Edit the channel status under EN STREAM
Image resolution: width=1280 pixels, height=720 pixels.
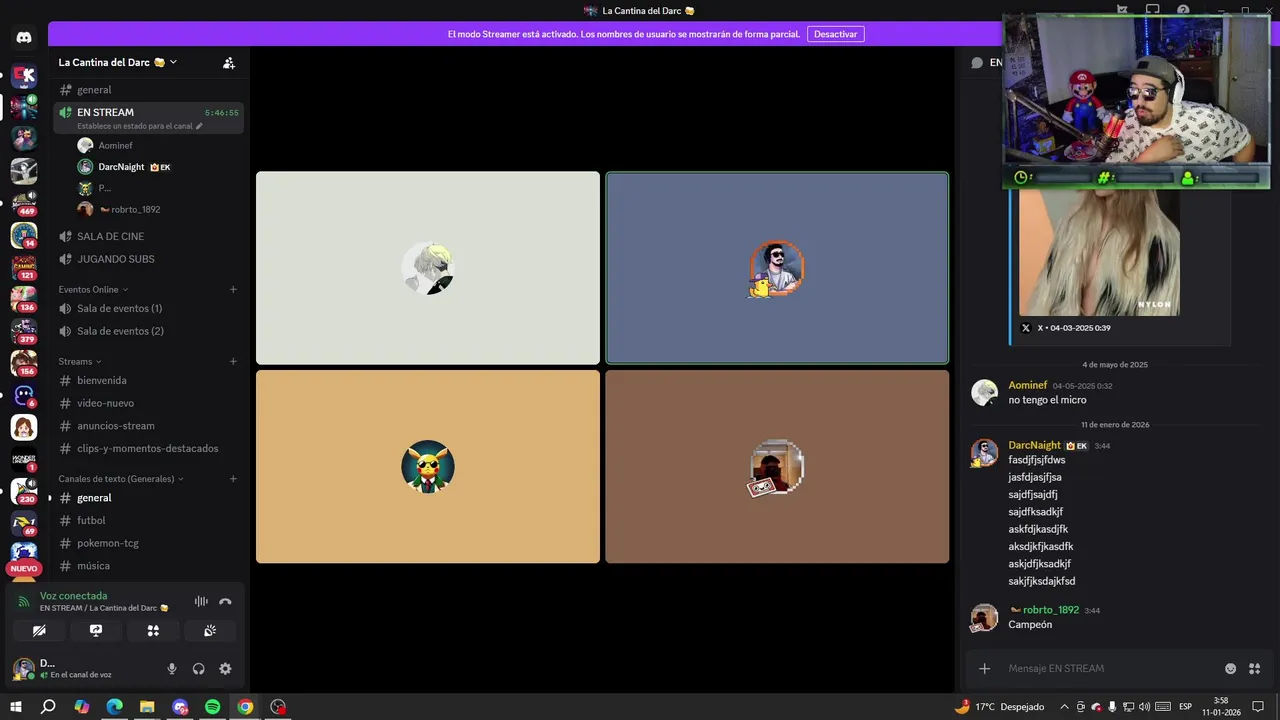pos(140,127)
